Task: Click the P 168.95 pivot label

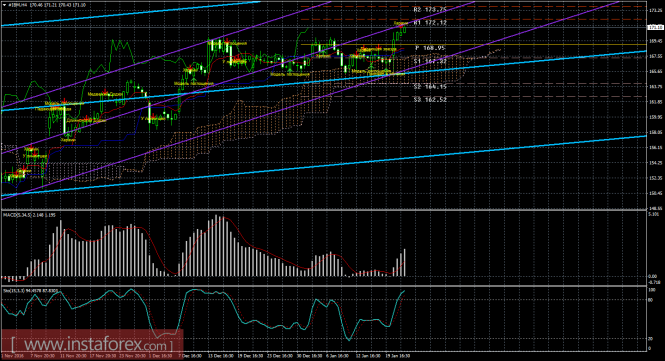Action: pos(430,48)
